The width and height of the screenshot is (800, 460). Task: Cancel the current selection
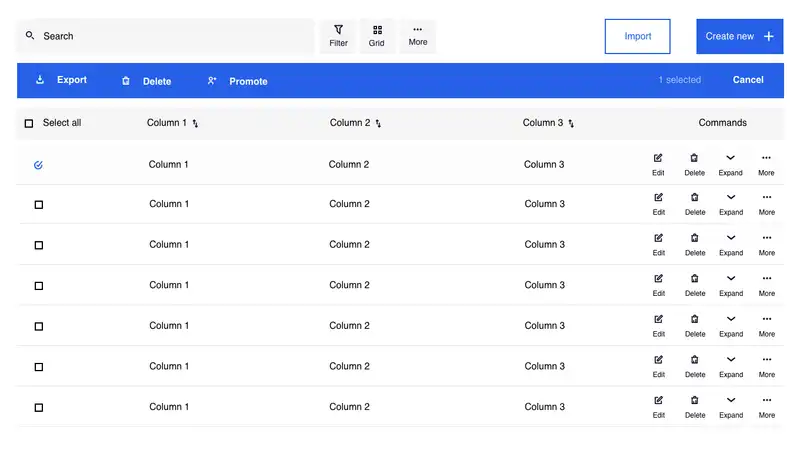748,80
